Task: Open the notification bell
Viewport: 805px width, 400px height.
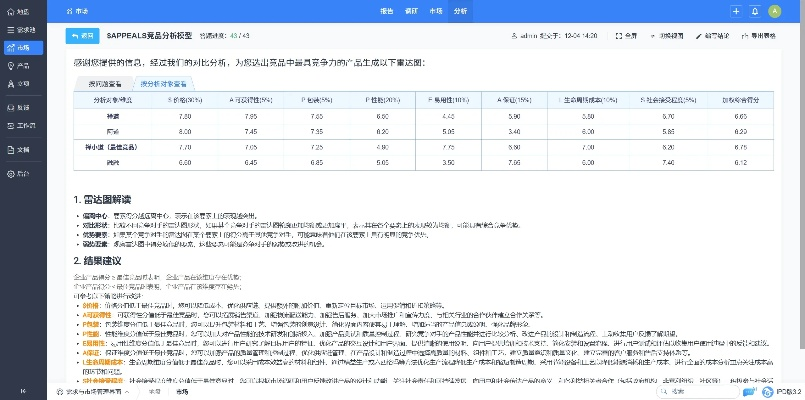Action: click(754, 11)
